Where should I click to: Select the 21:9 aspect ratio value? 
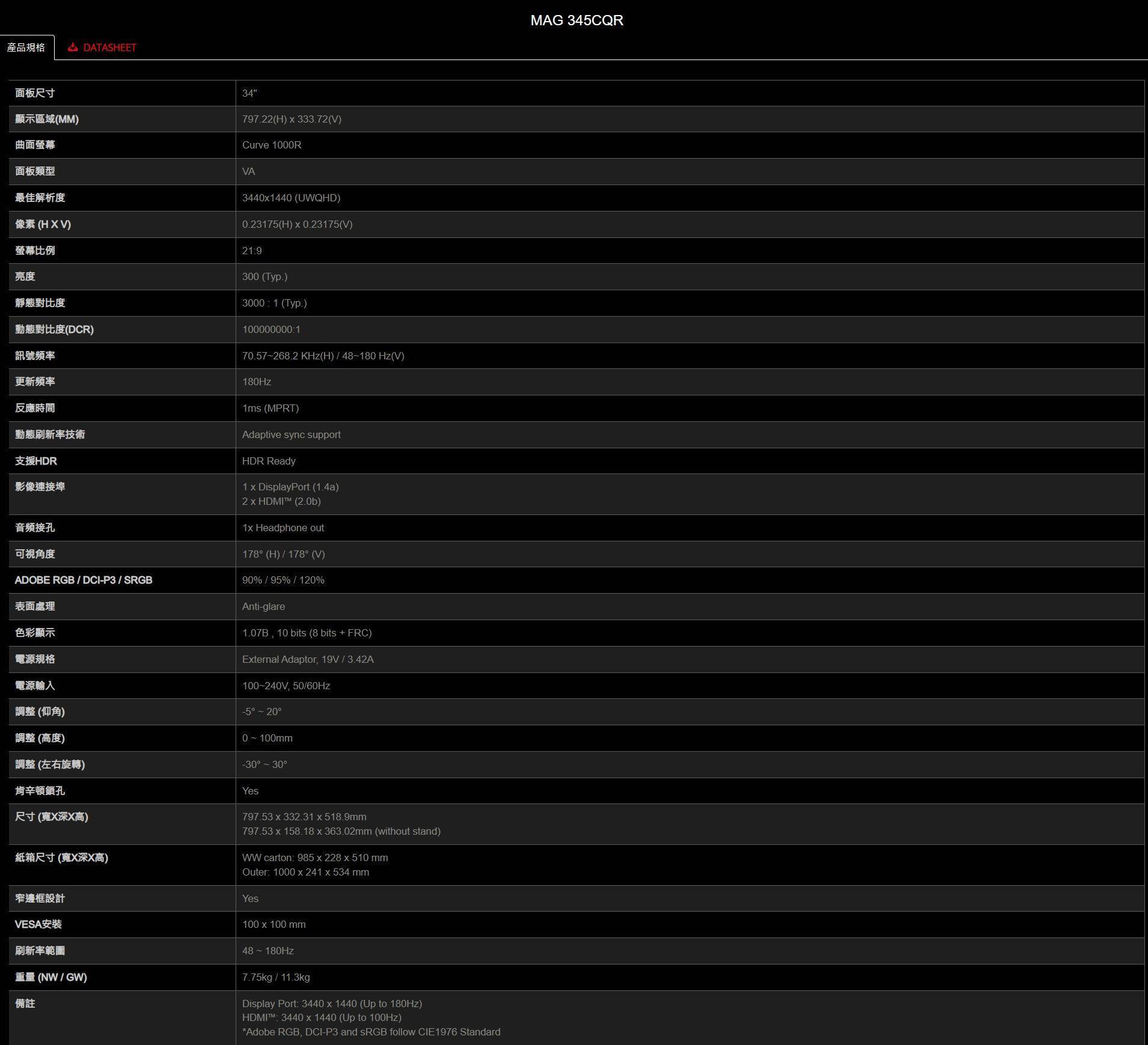(x=252, y=251)
